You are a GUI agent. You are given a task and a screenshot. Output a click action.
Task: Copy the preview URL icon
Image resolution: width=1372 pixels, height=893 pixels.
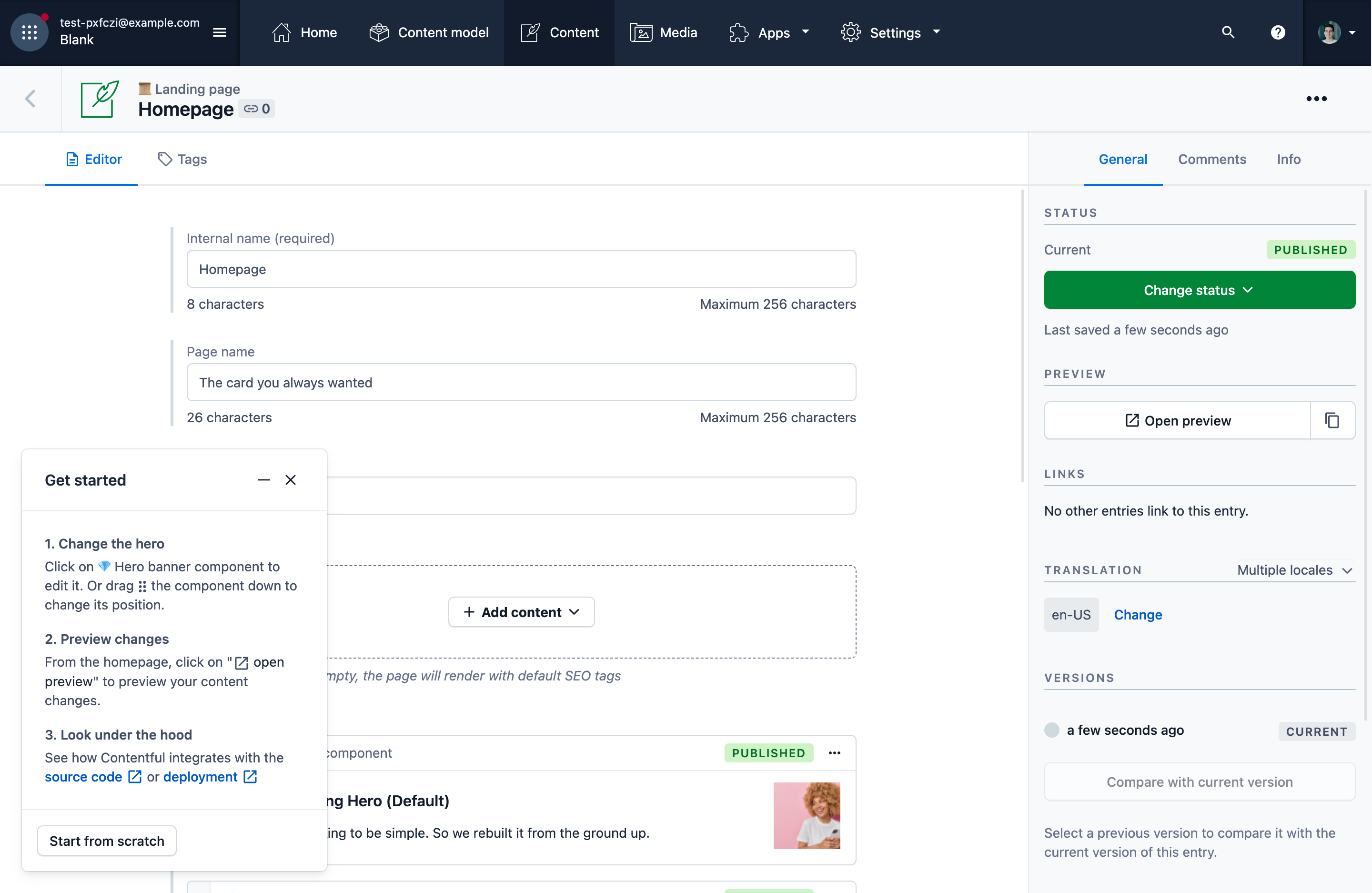click(x=1332, y=420)
